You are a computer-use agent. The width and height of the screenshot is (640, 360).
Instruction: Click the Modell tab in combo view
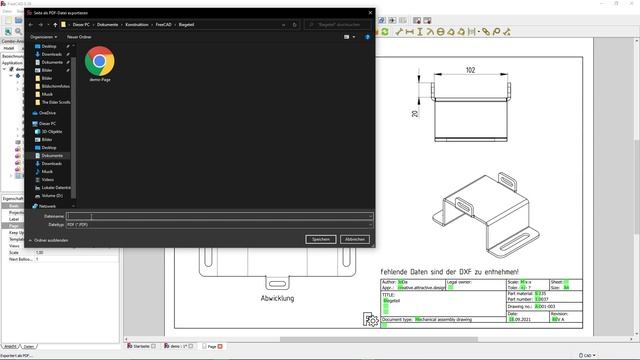point(9,48)
